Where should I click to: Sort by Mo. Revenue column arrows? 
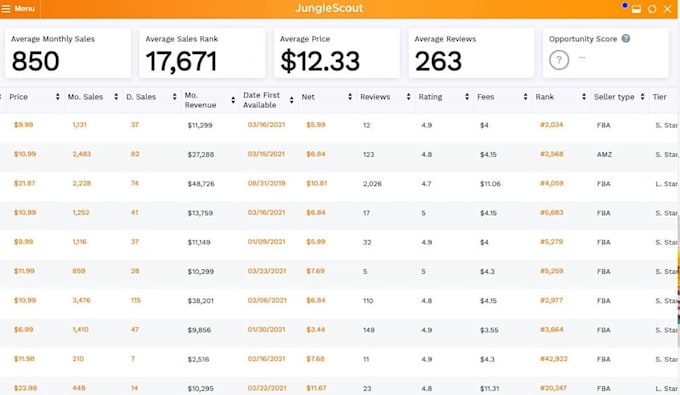tap(233, 100)
